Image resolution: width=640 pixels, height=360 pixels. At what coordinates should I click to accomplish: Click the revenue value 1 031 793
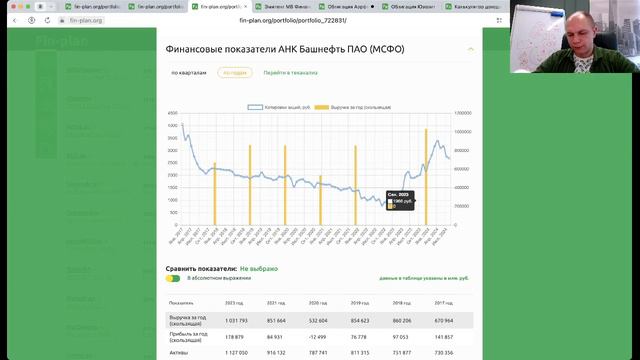236,321
